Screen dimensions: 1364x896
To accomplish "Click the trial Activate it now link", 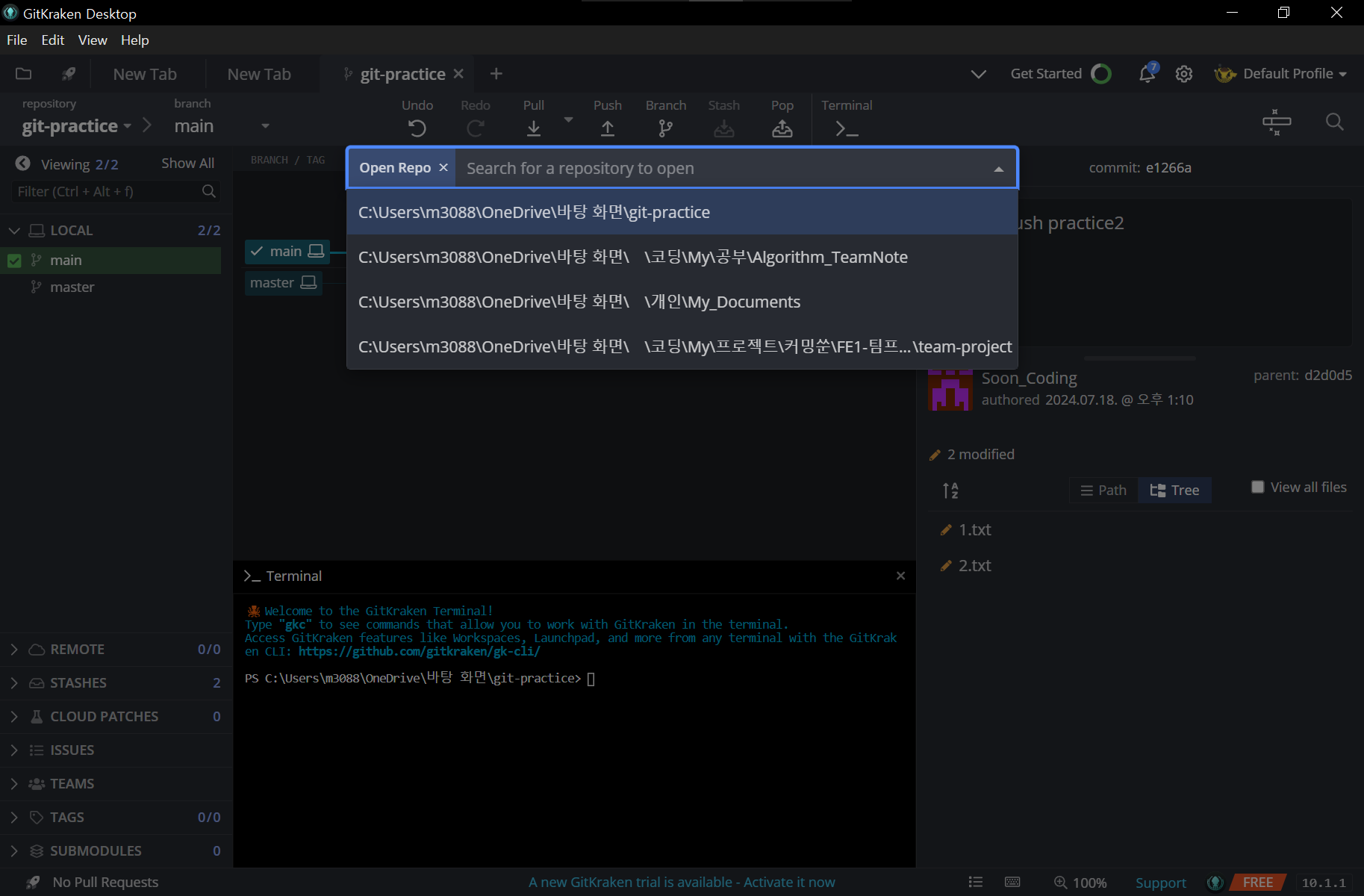I will 789,883.
